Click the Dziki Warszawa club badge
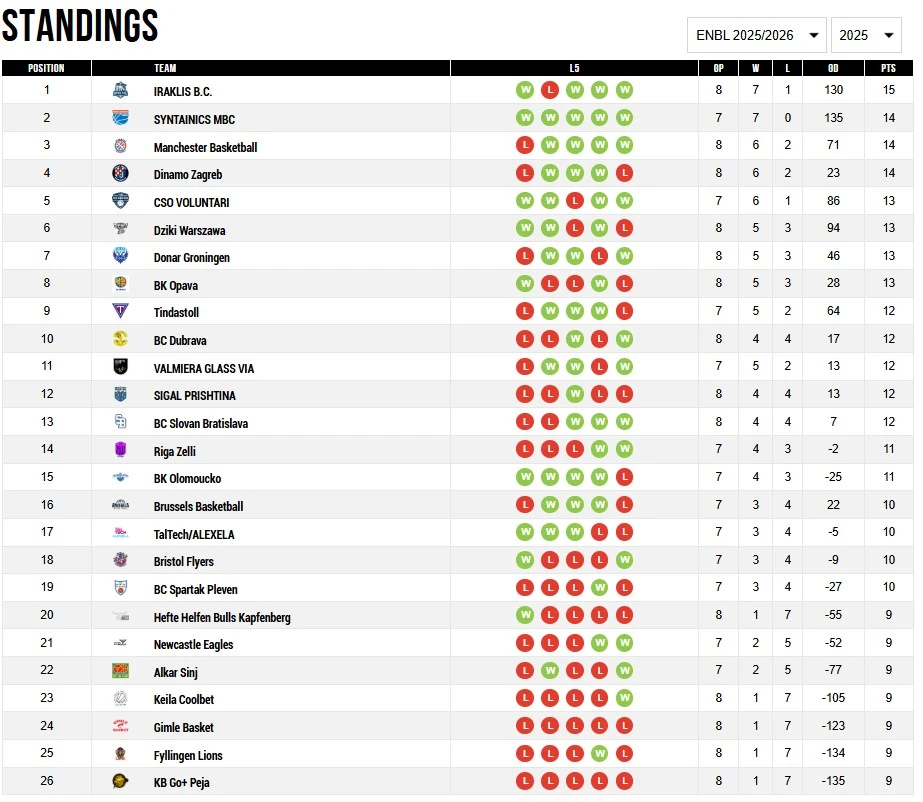This screenshot has height=802, width=923. pyautogui.click(x=120, y=229)
